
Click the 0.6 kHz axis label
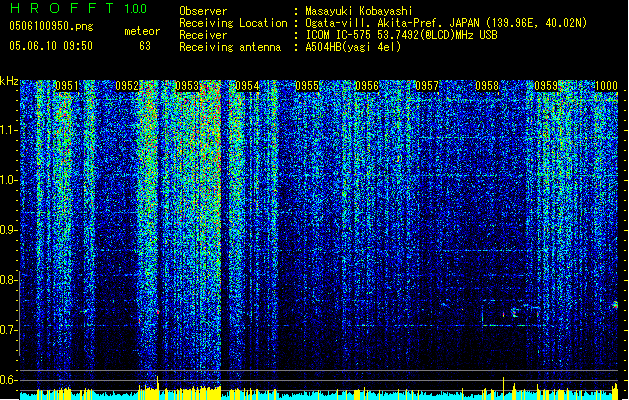pyautogui.click(x=8, y=380)
